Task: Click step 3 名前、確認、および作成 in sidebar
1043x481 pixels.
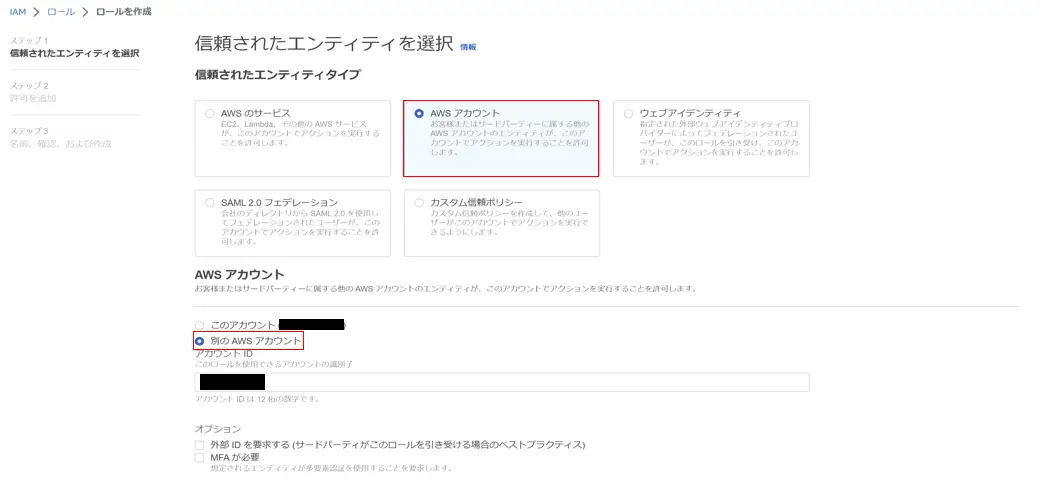Action: (x=61, y=144)
